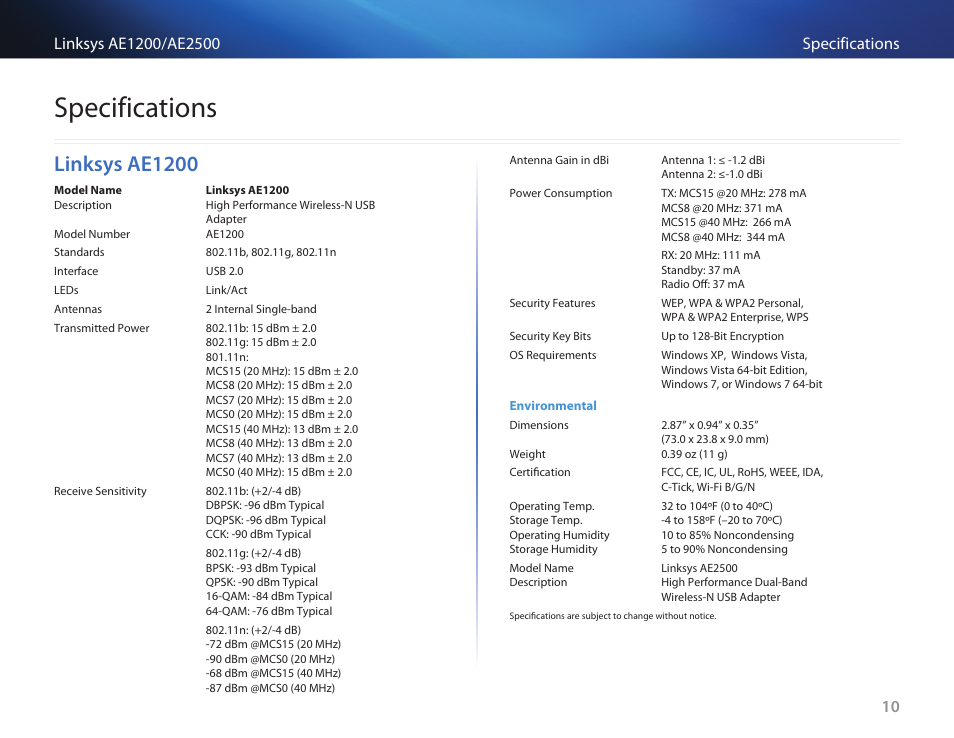This screenshot has width=954, height=738.
Task: Click '0.39 oz (11 g)' weight value
Action: click(x=694, y=454)
